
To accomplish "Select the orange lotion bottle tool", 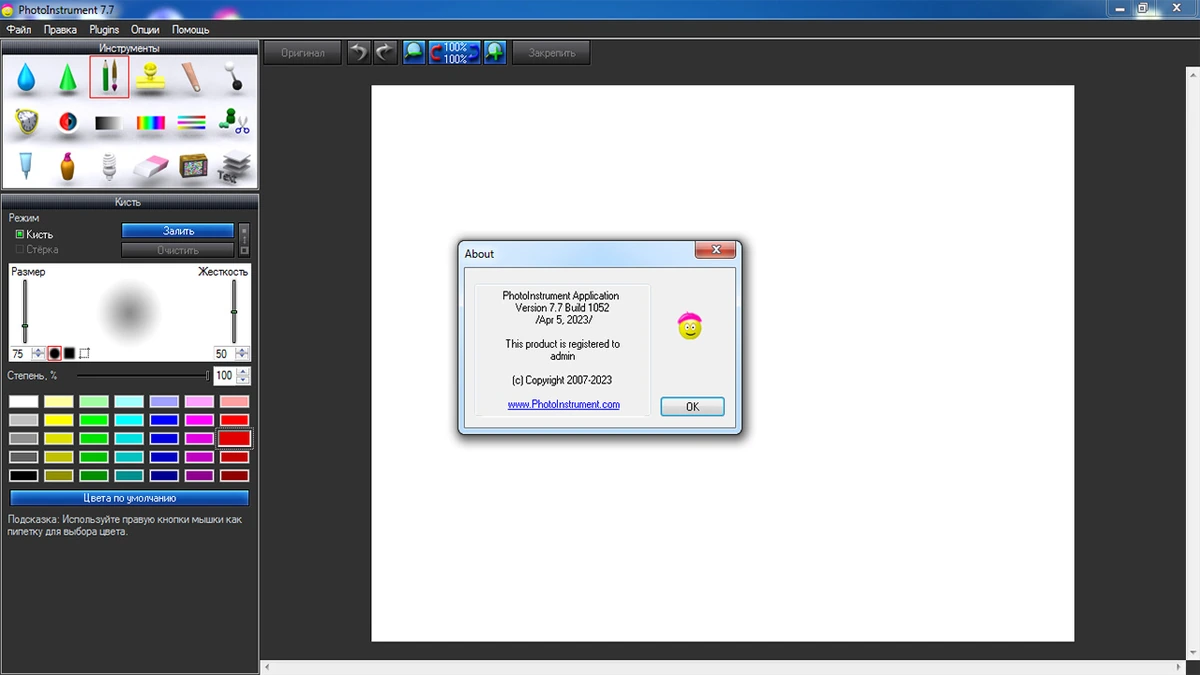I will click(67, 166).
